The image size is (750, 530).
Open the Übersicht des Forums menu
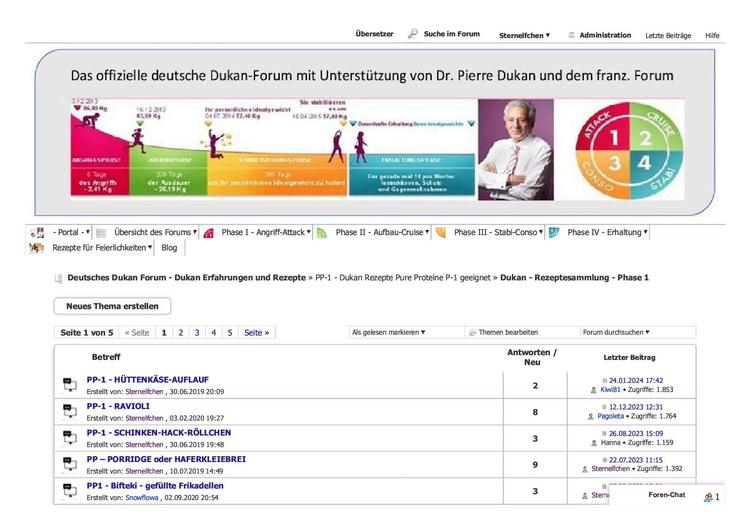[x=154, y=233]
